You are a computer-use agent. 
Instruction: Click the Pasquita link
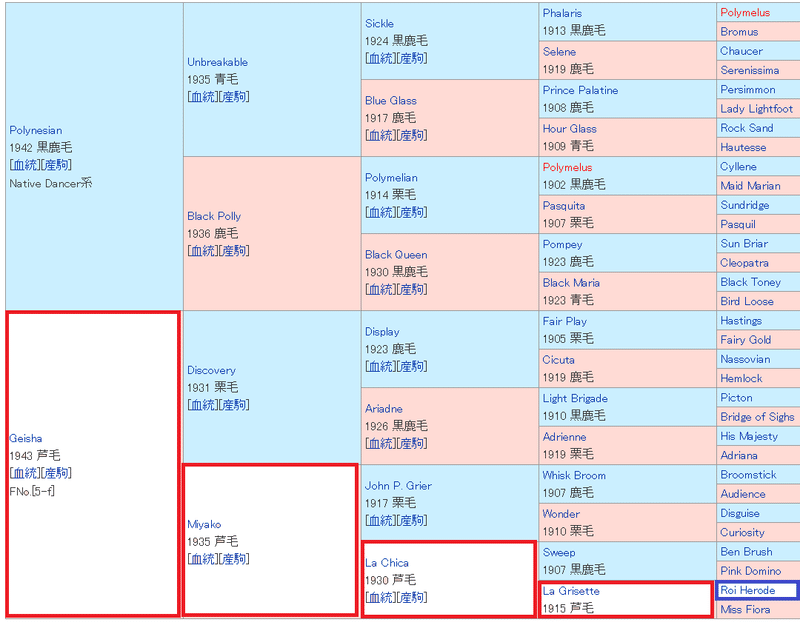[564, 206]
